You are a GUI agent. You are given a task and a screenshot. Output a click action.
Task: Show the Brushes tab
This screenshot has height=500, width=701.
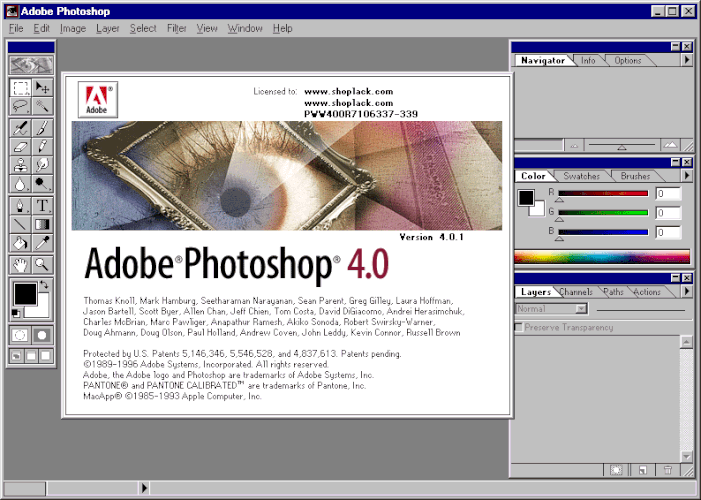635,176
